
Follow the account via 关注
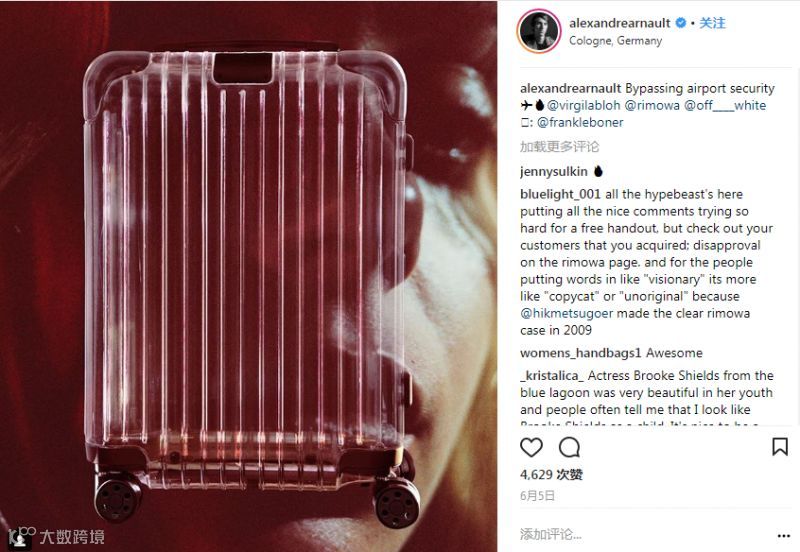[x=712, y=23]
